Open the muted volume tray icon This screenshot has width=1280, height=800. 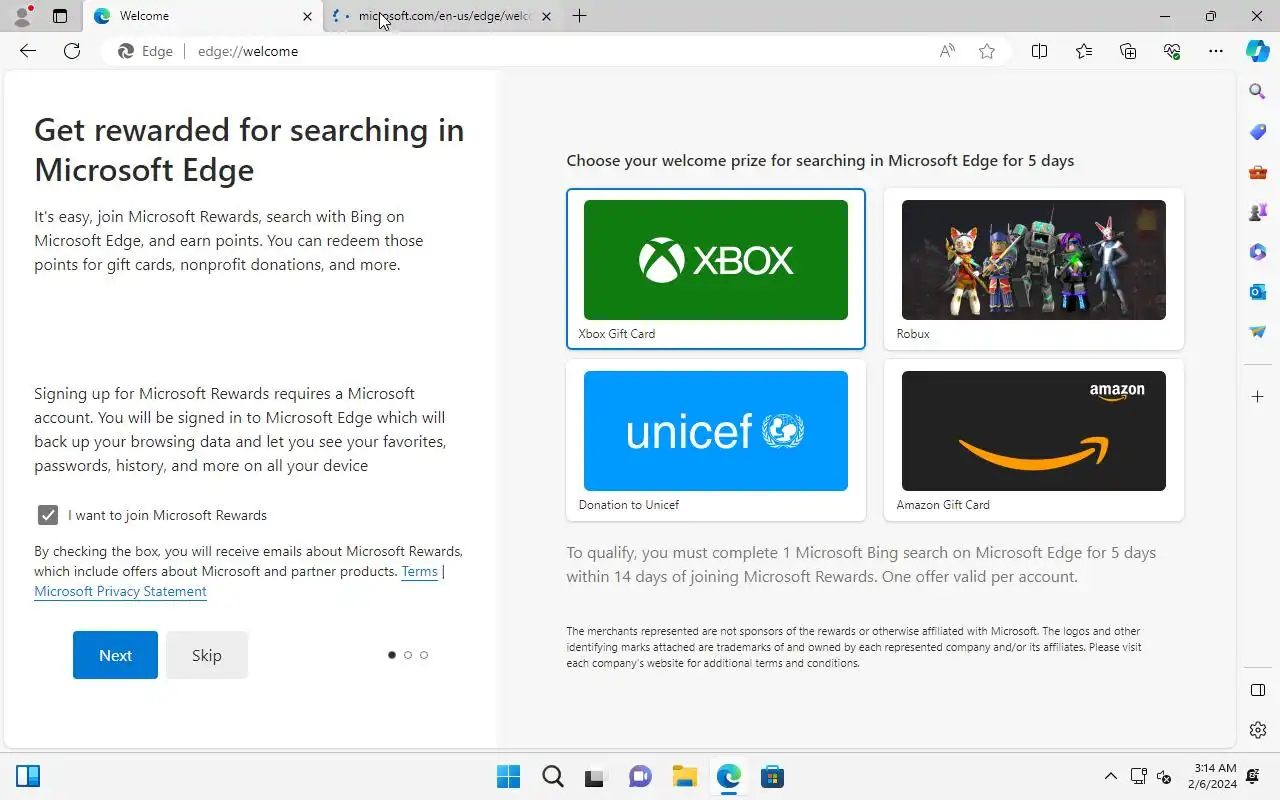point(1164,776)
